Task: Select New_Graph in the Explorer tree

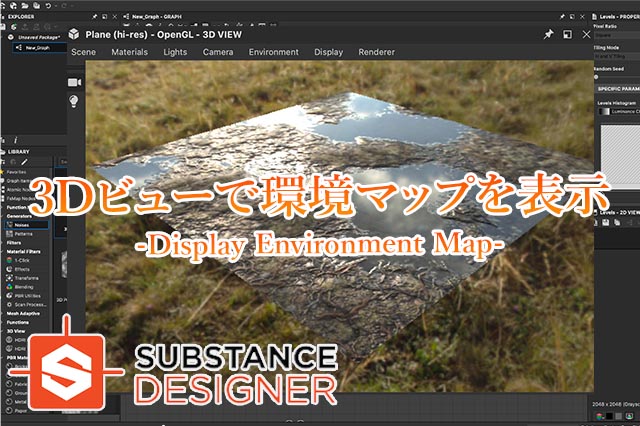Action: pos(36,47)
